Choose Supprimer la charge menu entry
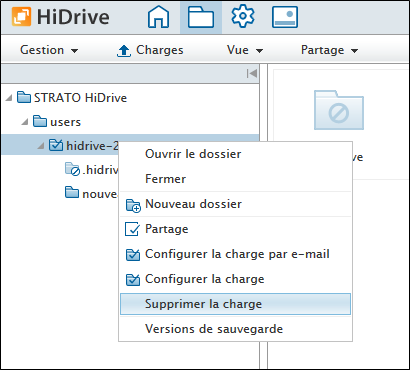This screenshot has width=410, height=370. (x=235, y=304)
